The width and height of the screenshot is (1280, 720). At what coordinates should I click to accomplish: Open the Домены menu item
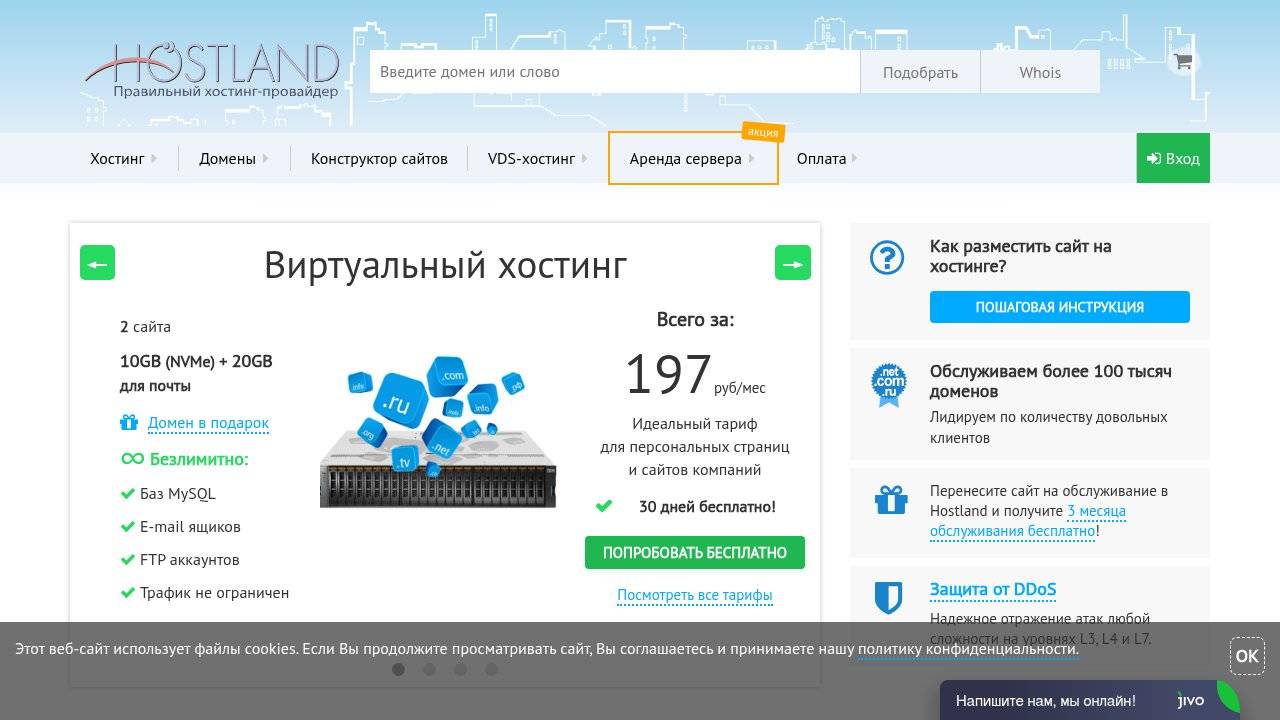[x=227, y=158]
